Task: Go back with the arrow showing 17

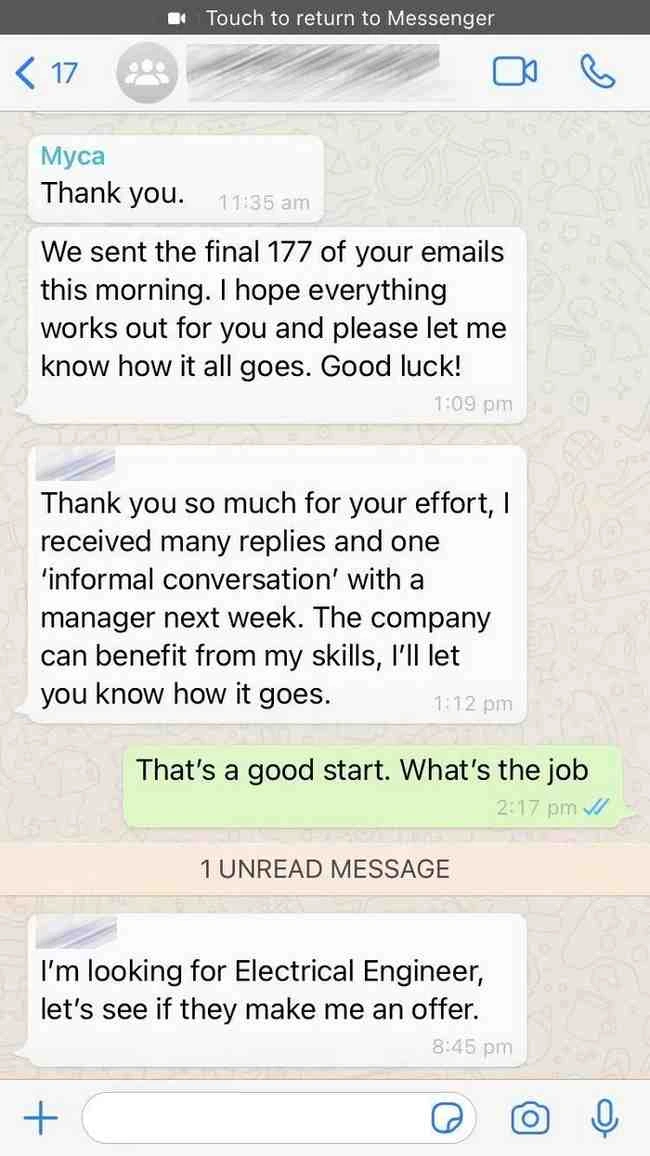Action: [46, 73]
